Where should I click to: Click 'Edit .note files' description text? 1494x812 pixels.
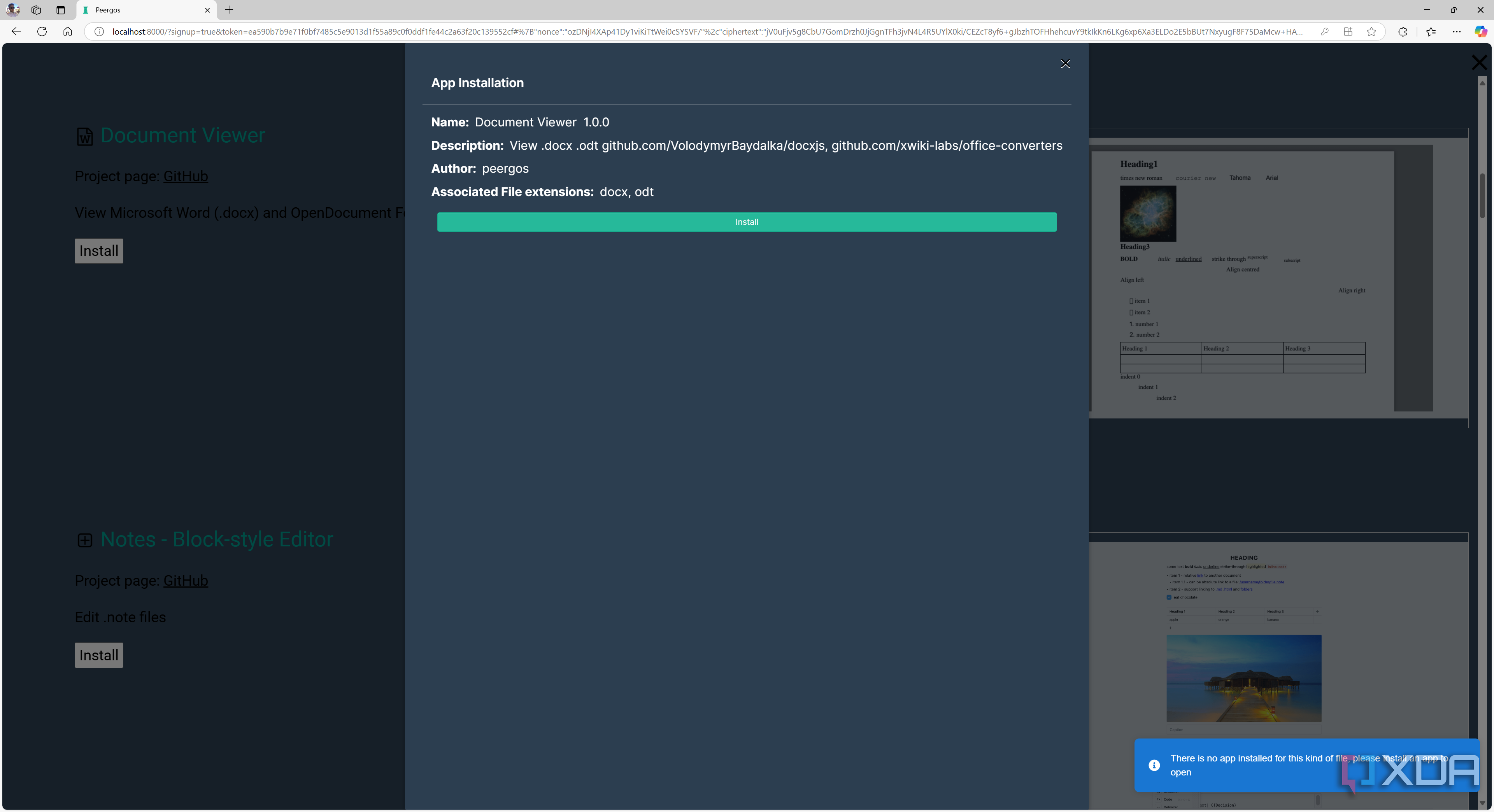pos(120,617)
